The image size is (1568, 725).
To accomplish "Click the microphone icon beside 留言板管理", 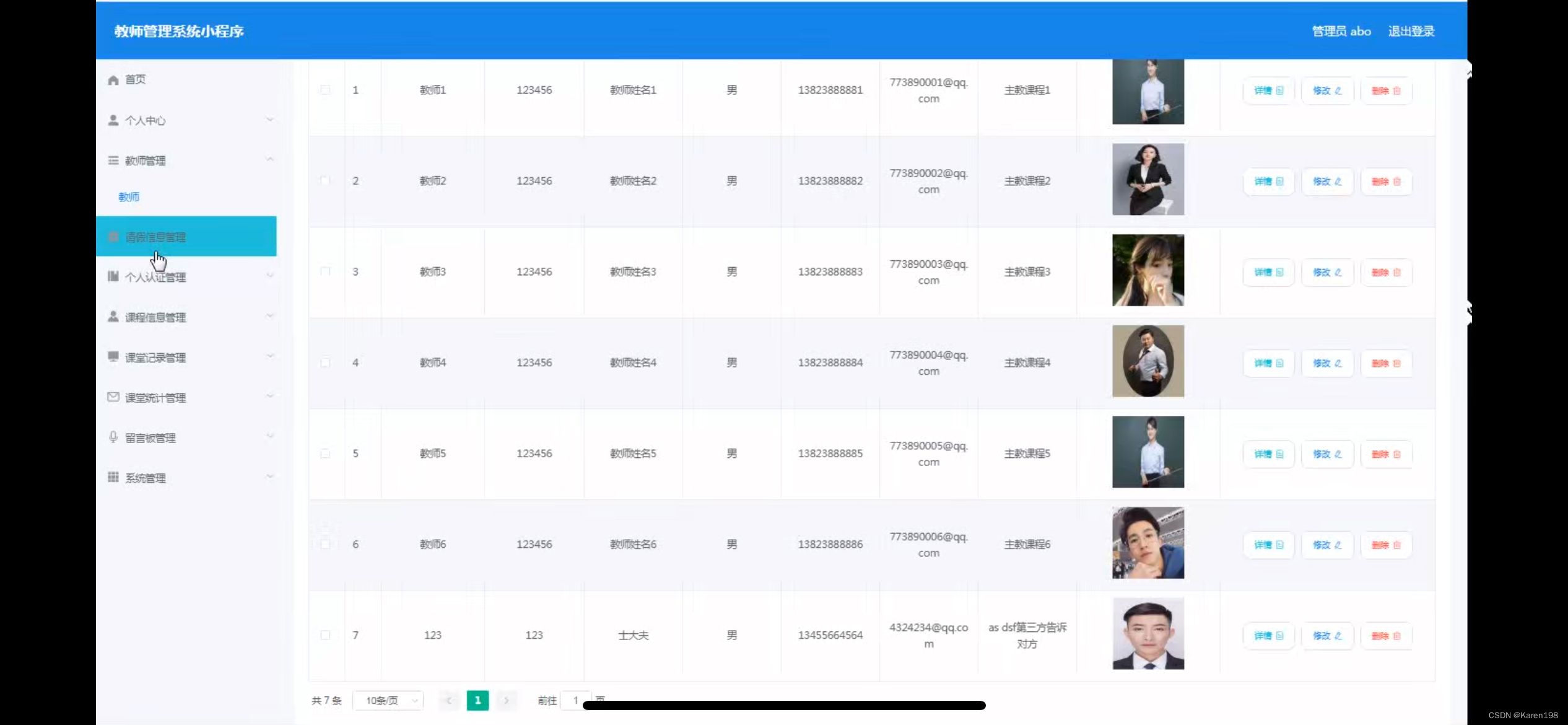I will (x=113, y=437).
